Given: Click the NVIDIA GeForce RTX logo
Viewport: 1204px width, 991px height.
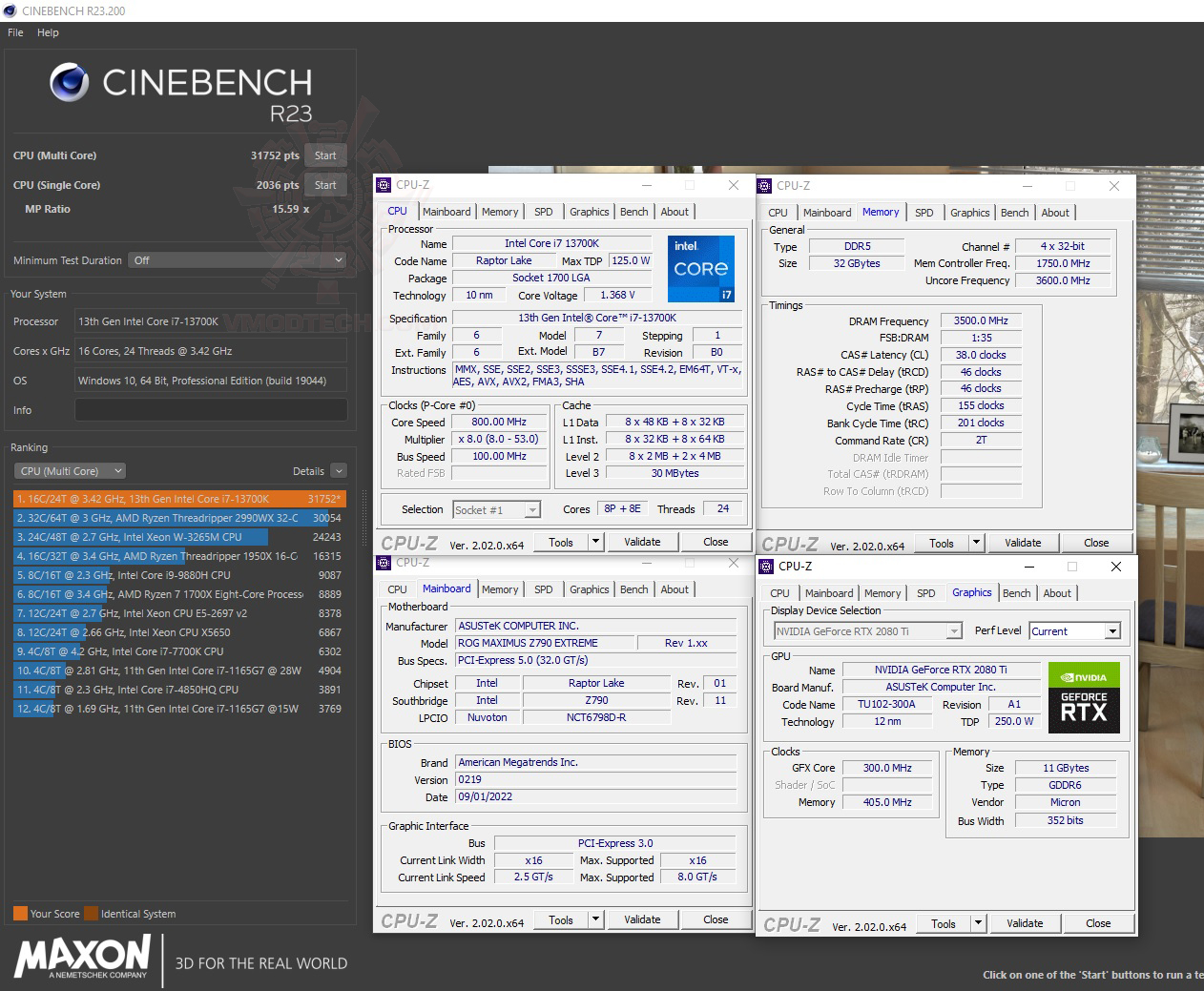Looking at the screenshot, I should pos(1084,697).
